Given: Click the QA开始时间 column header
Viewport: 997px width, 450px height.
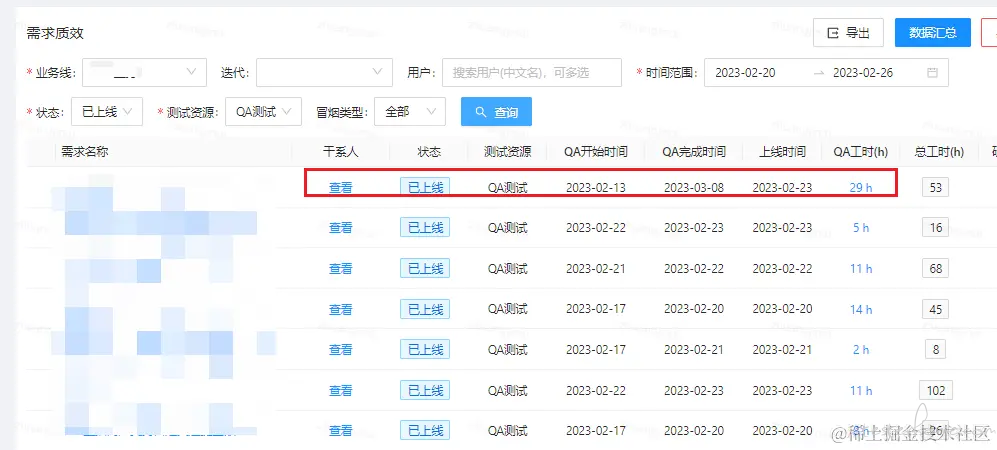Looking at the screenshot, I should [x=596, y=151].
